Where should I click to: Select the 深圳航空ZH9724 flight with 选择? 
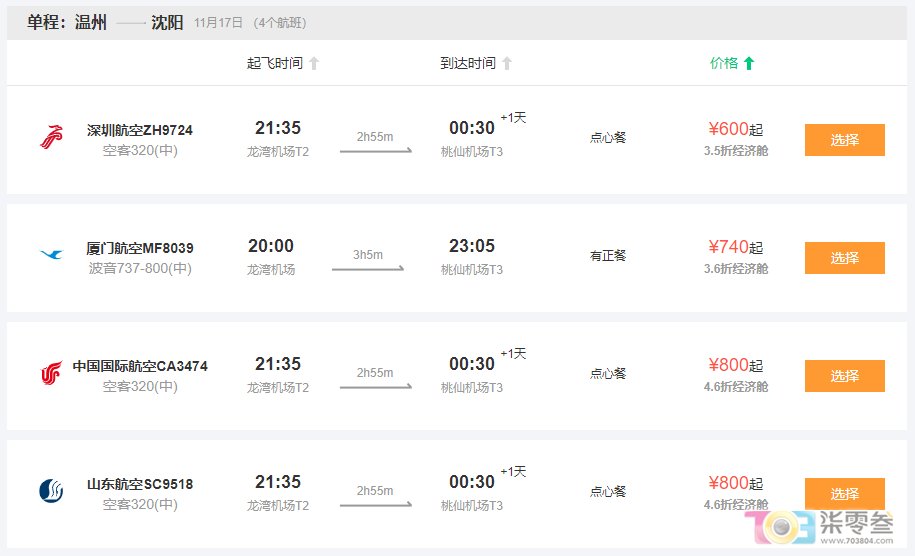tap(844, 140)
